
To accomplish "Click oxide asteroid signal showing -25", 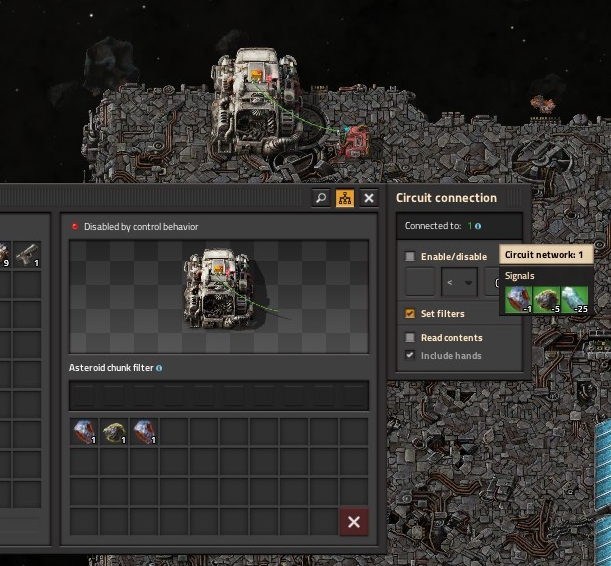I will pyautogui.click(x=575, y=300).
